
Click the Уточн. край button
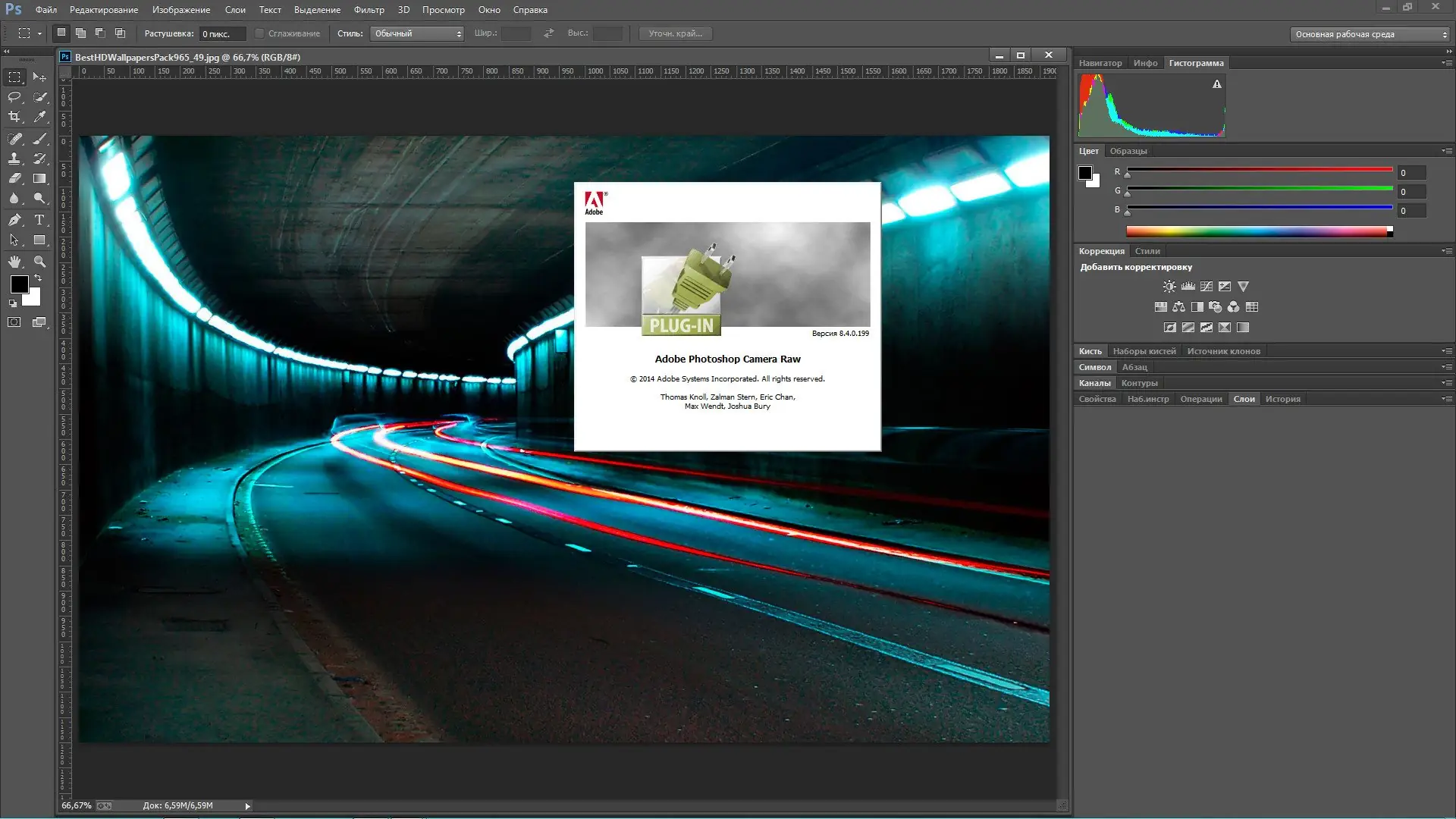coord(675,33)
